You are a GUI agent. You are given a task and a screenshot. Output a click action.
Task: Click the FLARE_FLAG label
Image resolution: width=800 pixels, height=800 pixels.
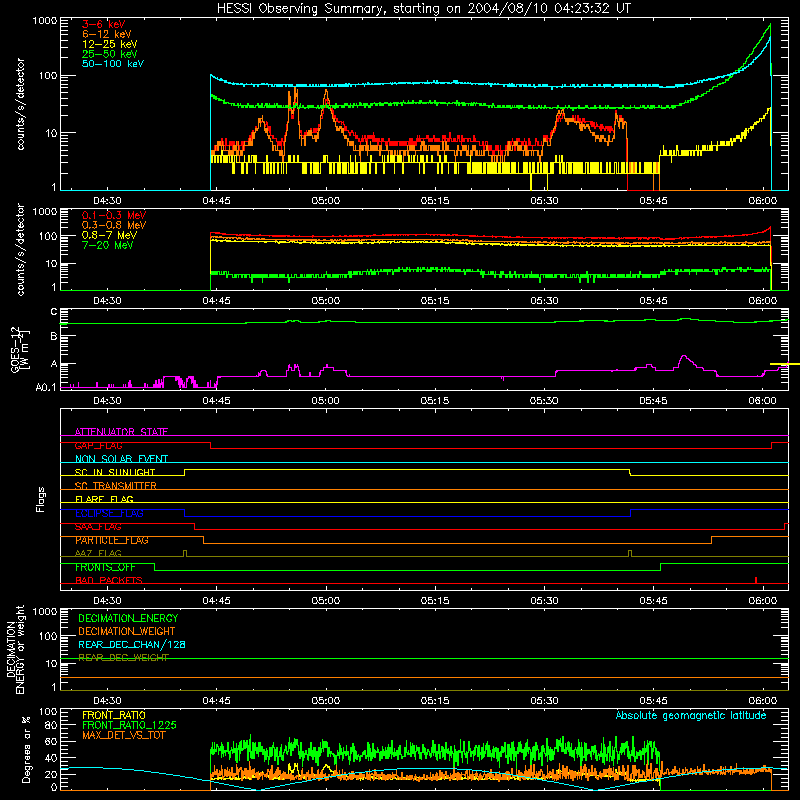(x=104, y=499)
